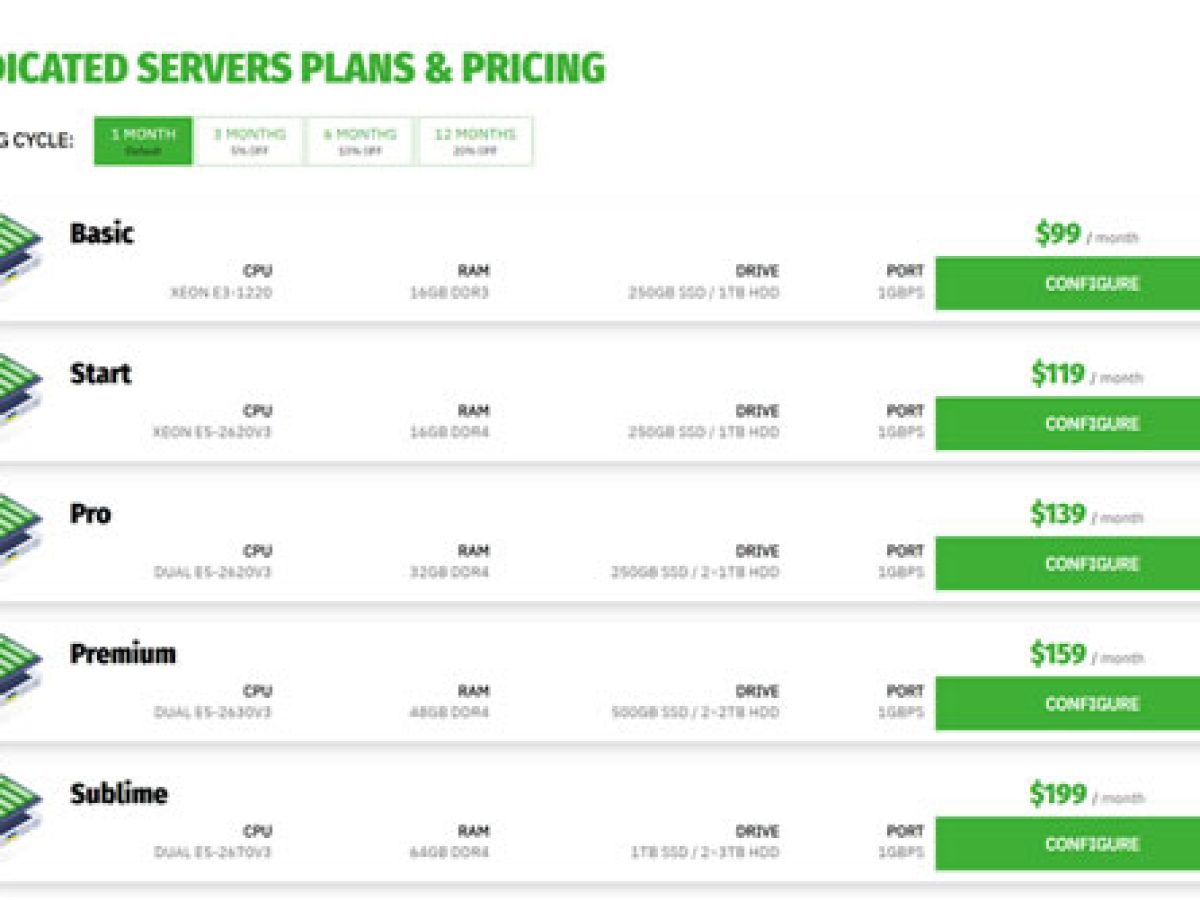
Task: Open the Basic plan title
Action: click(x=101, y=235)
